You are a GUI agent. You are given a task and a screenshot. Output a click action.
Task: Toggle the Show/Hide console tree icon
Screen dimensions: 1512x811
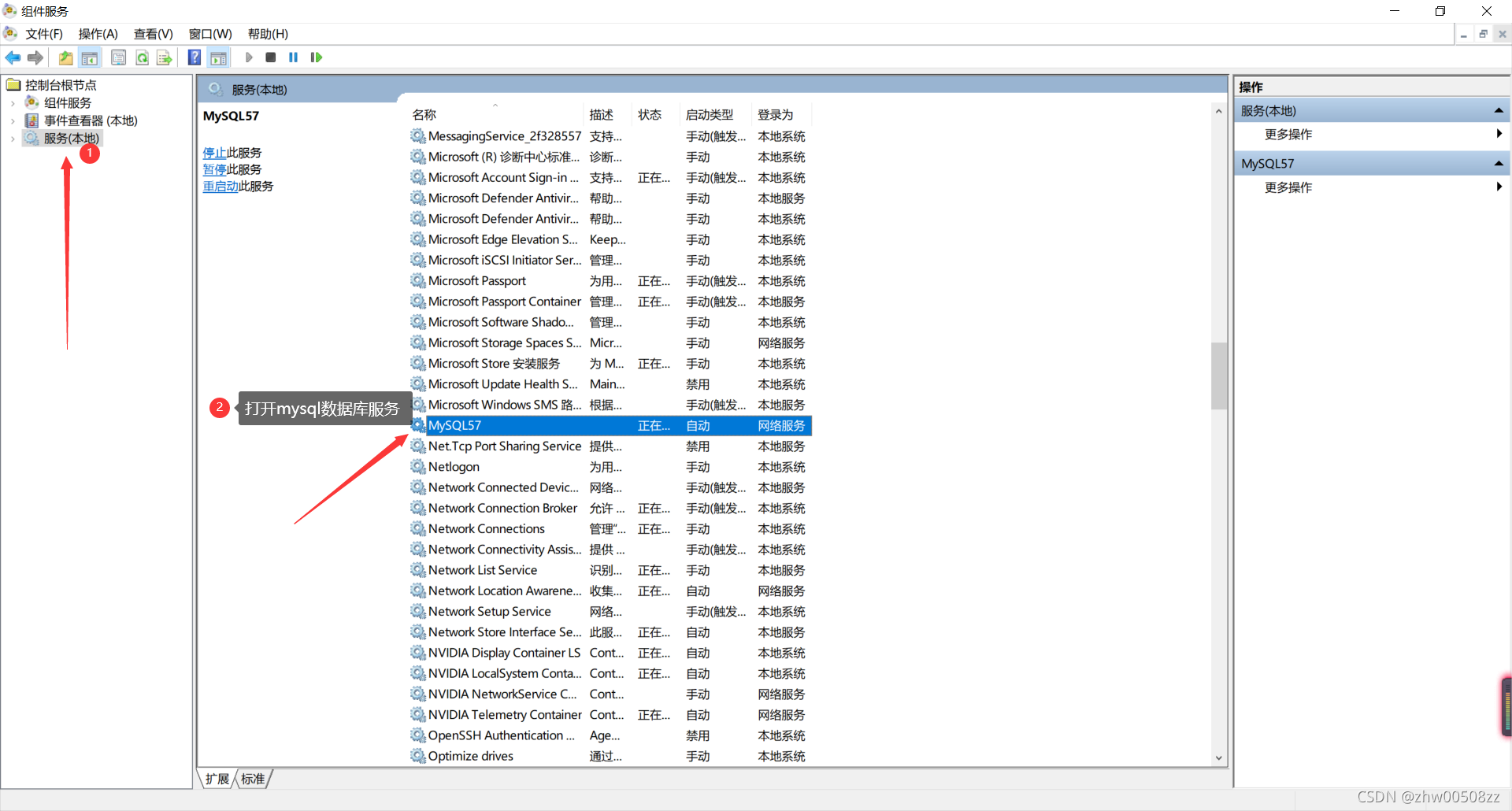click(90, 57)
